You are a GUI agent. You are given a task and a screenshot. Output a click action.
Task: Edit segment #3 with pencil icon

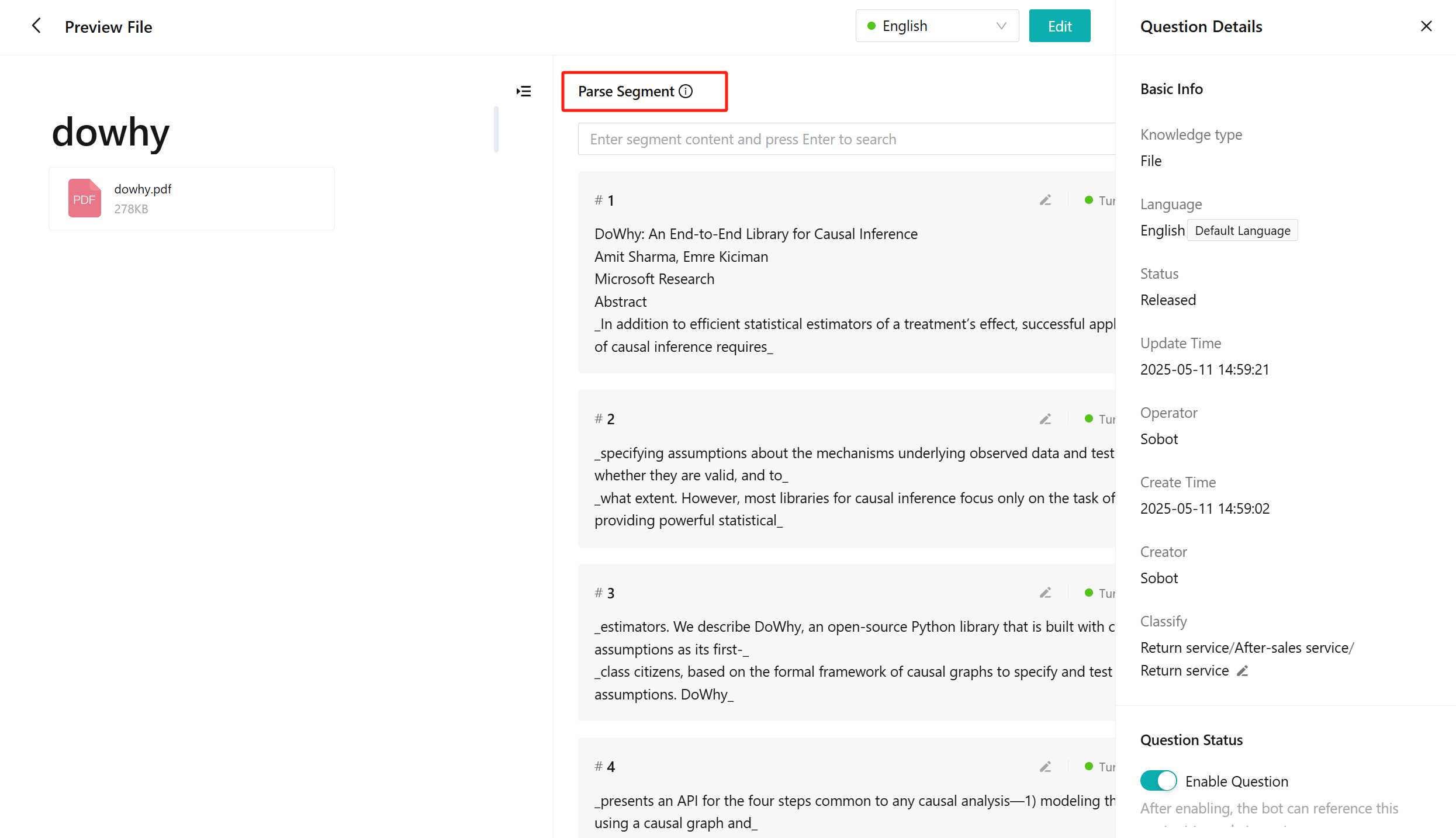[x=1046, y=593]
